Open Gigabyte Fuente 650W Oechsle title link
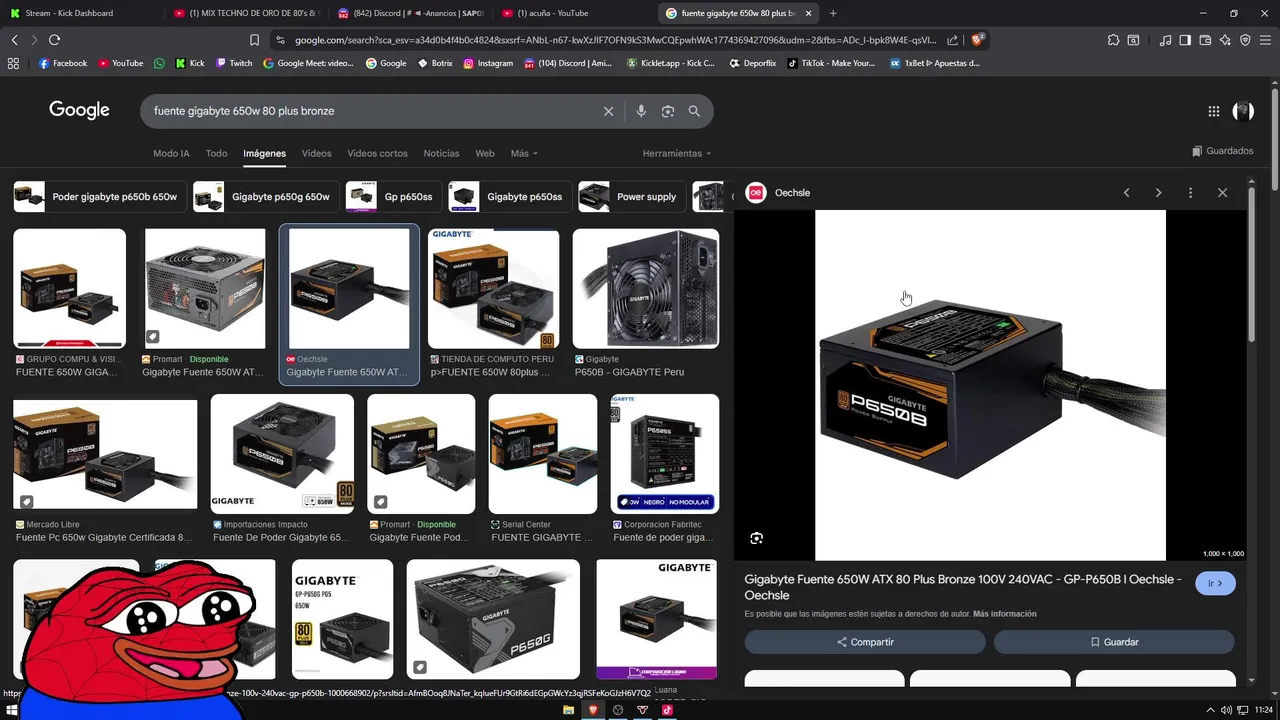 coord(963,587)
